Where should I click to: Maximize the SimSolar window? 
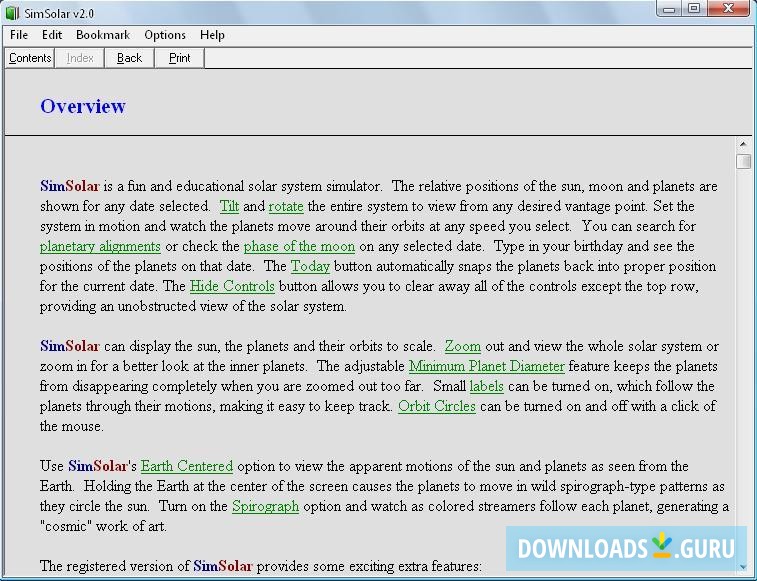tap(694, 9)
